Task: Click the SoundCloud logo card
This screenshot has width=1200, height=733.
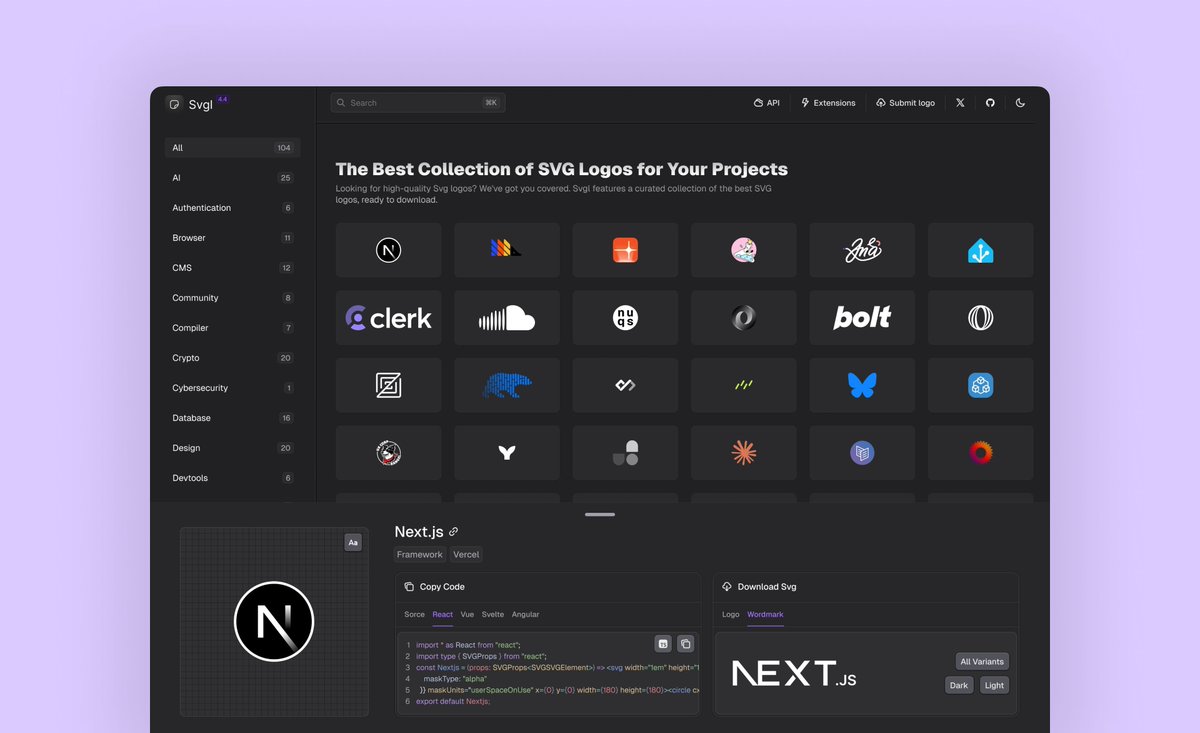Action: (x=507, y=318)
